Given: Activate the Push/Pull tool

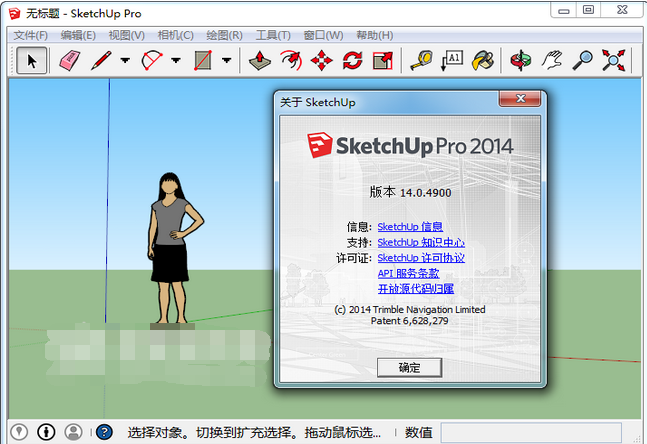Looking at the screenshot, I should click(x=260, y=60).
